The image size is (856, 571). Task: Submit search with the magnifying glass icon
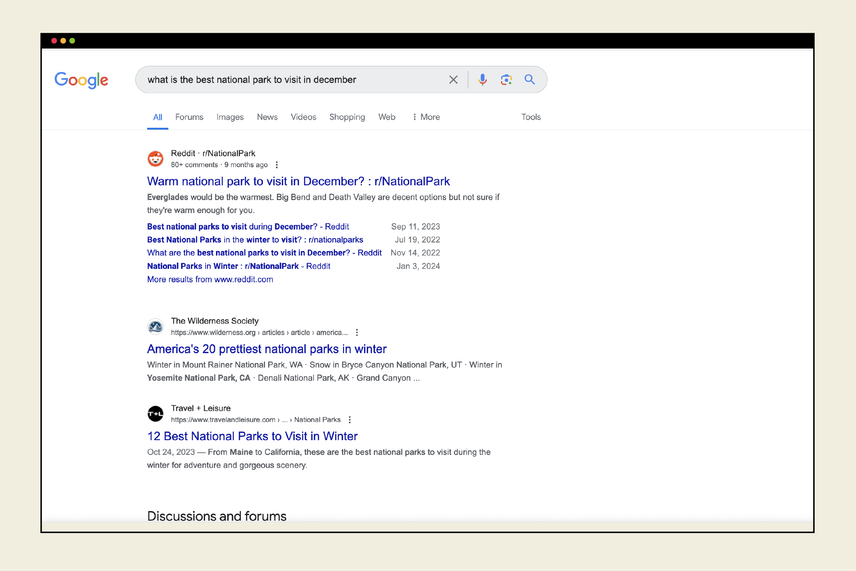(x=530, y=80)
